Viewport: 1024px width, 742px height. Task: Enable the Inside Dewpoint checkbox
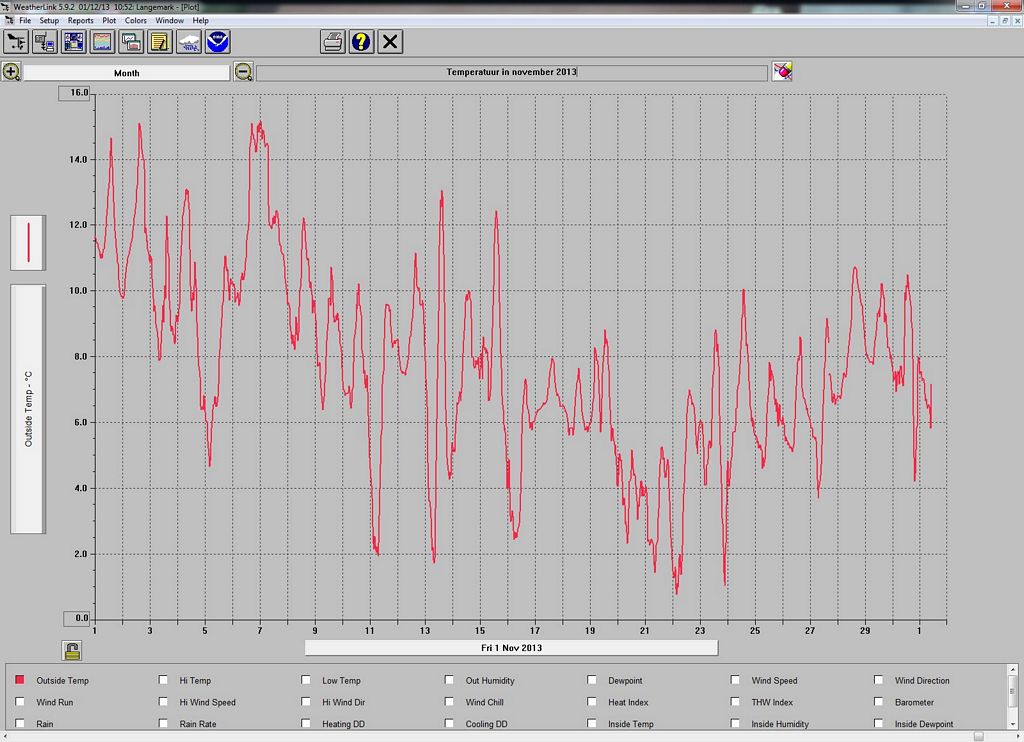[x=878, y=723]
